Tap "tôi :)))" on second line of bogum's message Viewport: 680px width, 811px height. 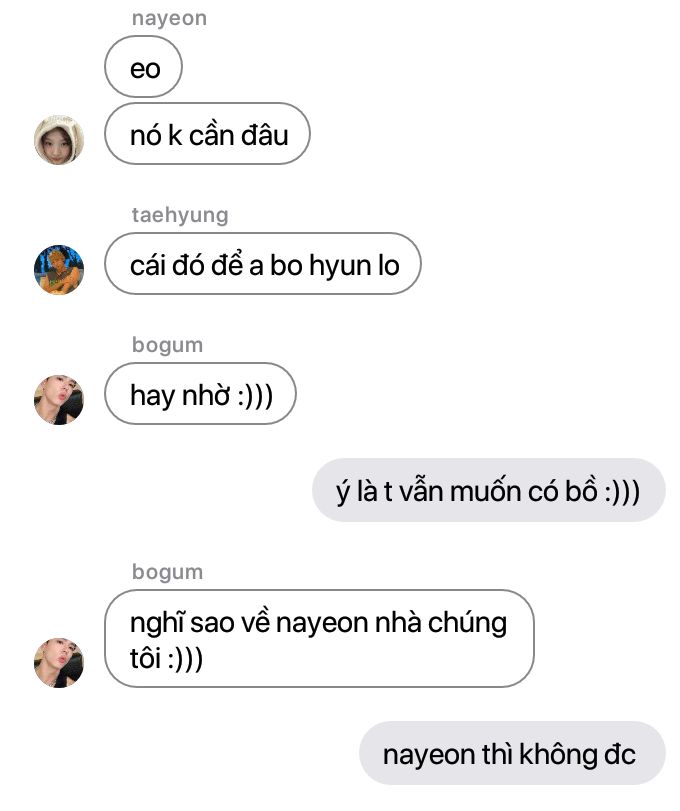(x=166, y=659)
